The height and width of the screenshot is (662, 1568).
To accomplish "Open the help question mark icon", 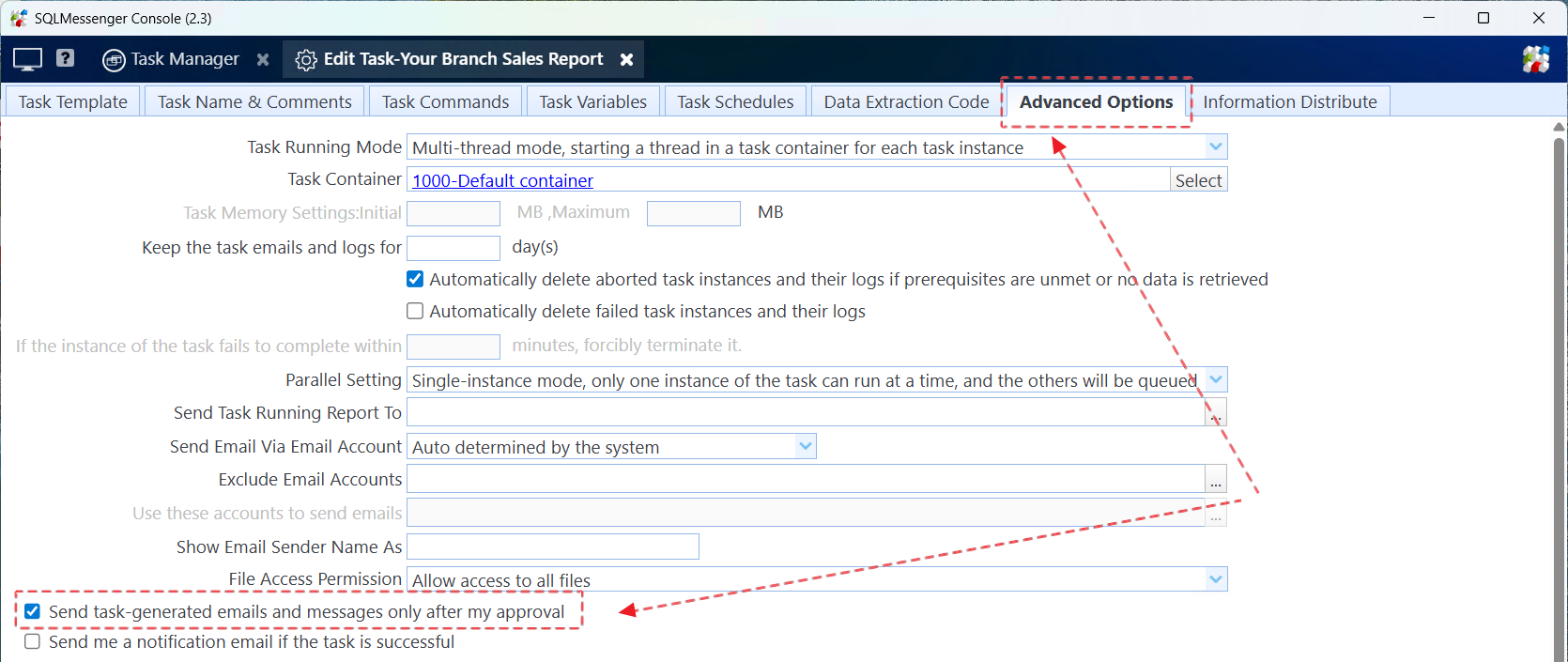I will click(65, 58).
